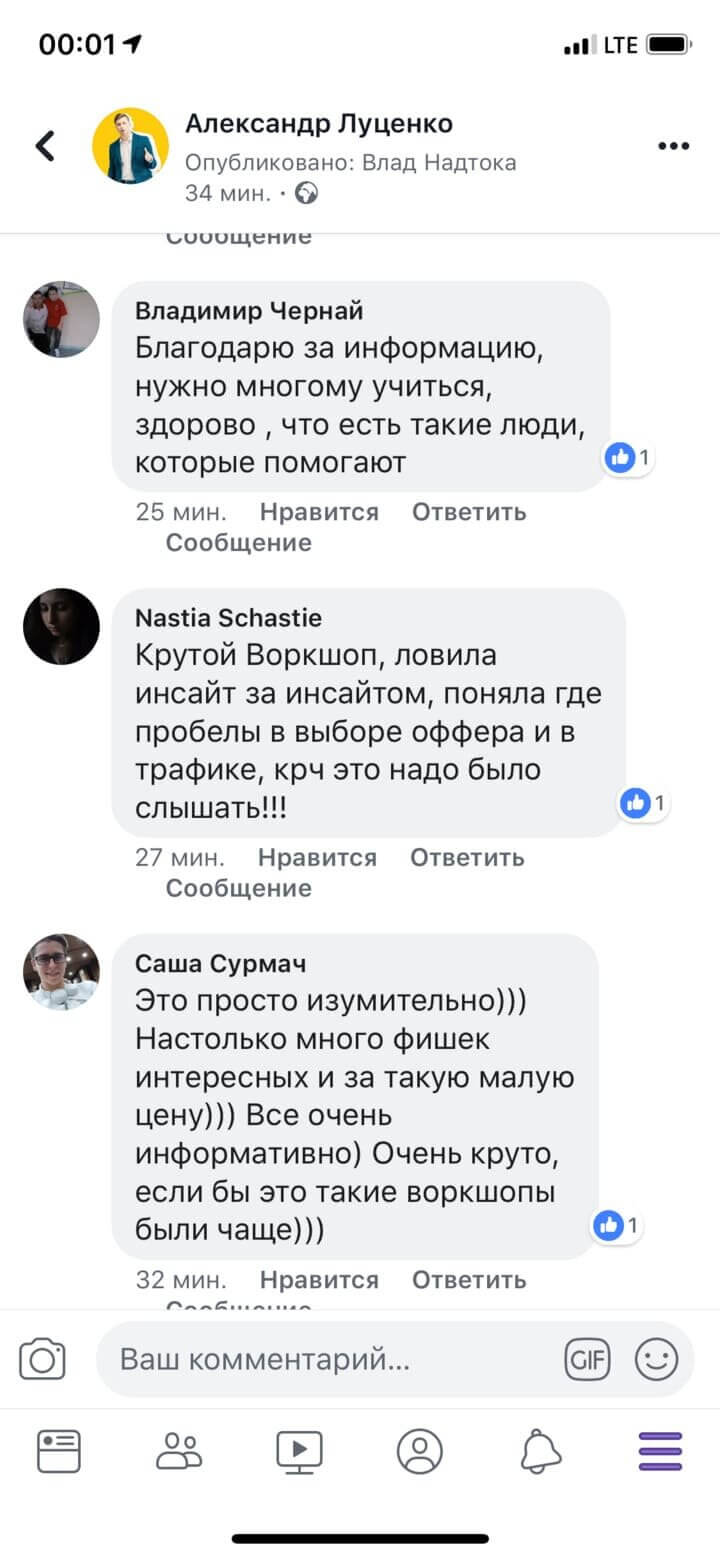The width and height of the screenshot is (720, 1559).
Task: Like Саша Сурмач's comment
Action: point(319,1280)
